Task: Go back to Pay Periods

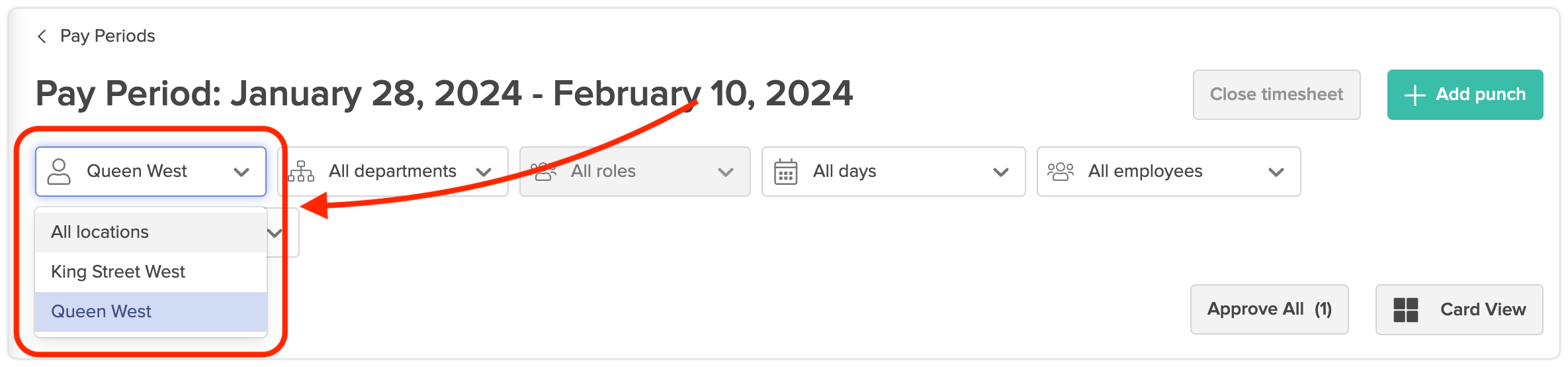Action: (107, 36)
